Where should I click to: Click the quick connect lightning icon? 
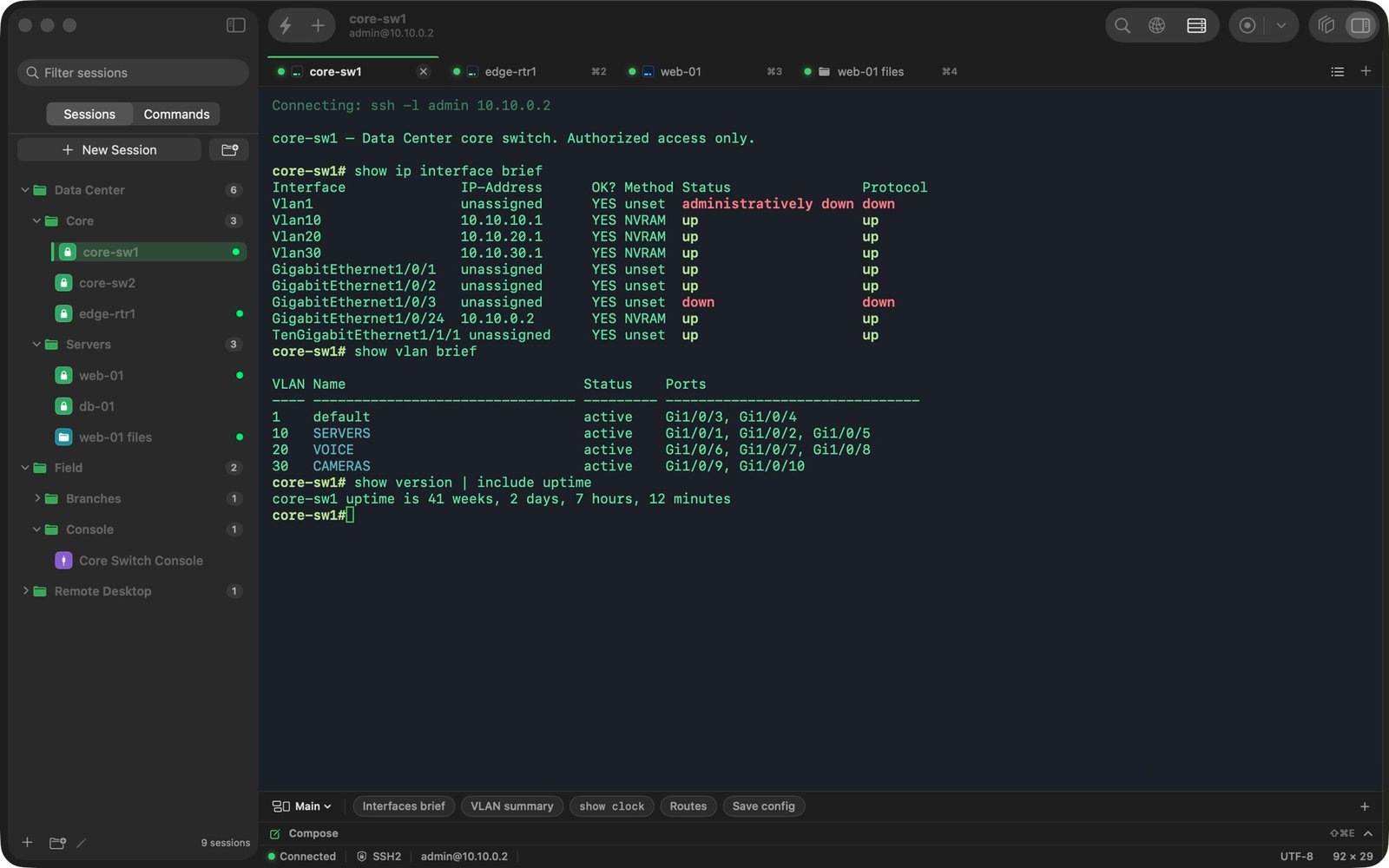coord(286,26)
